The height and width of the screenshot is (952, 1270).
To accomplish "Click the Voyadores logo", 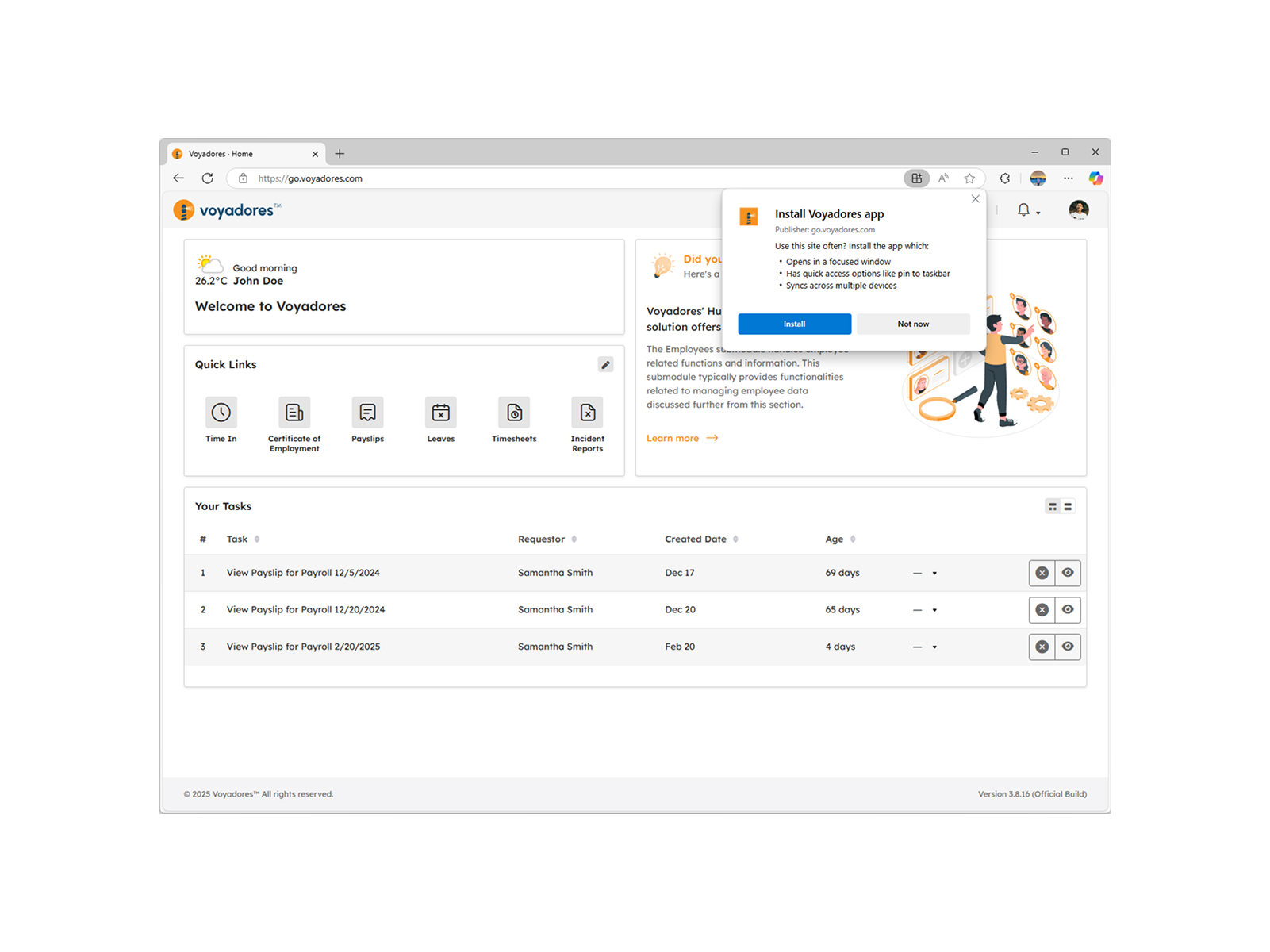I will point(227,210).
